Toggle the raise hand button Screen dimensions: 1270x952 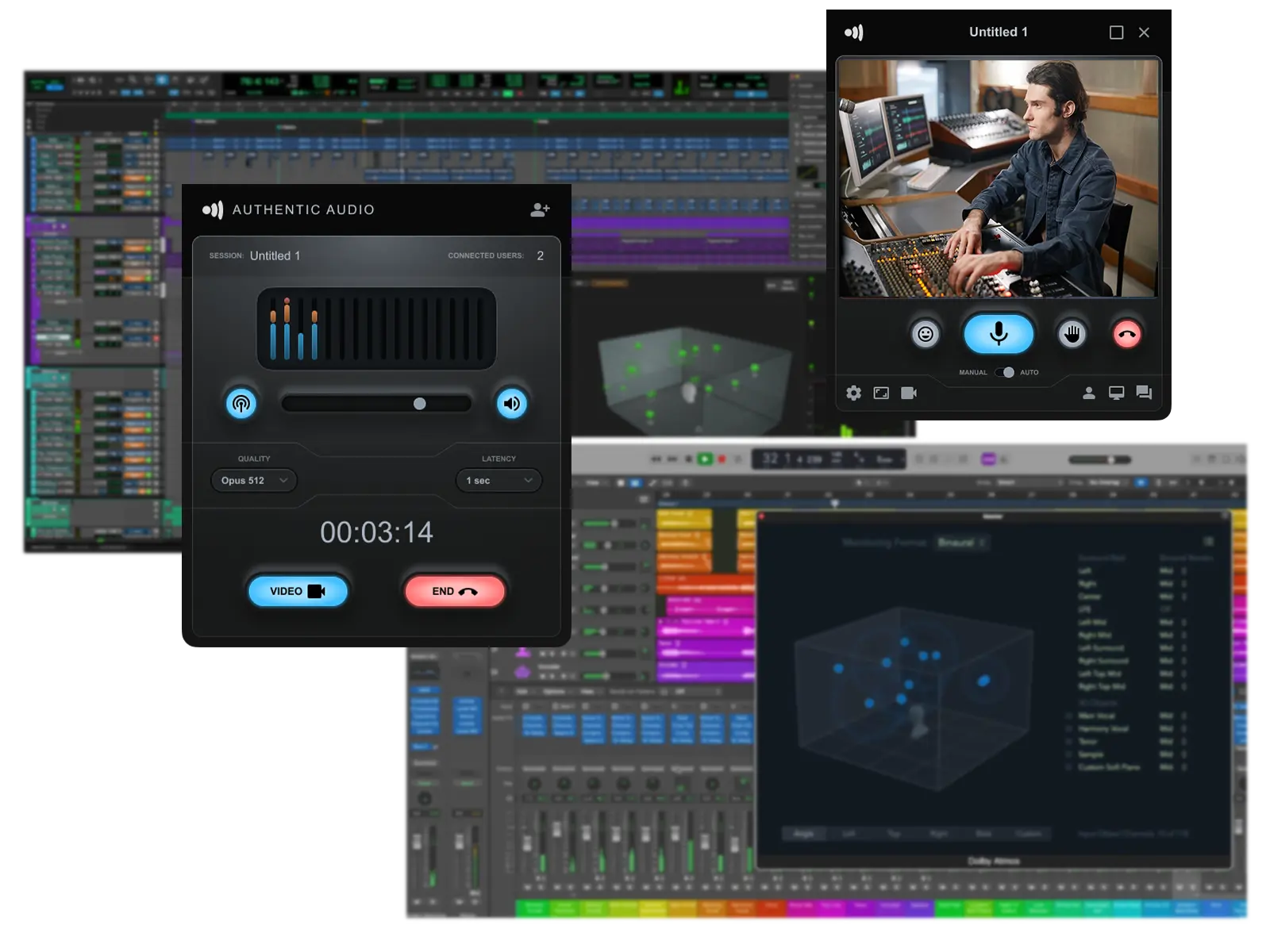point(1070,333)
